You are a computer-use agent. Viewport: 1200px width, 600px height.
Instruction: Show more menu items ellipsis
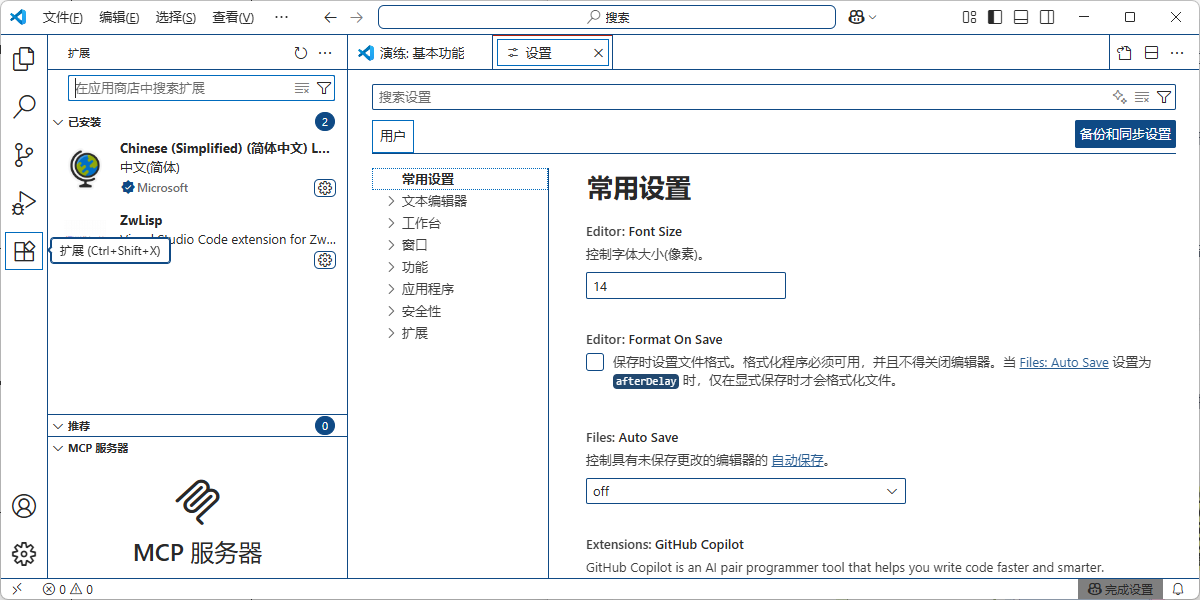[x=281, y=17]
